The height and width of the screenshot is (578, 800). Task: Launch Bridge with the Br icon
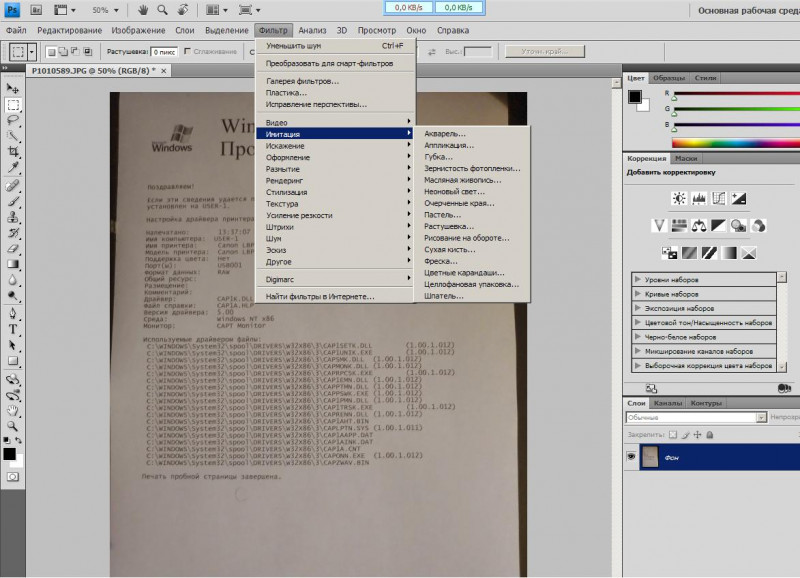[36, 10]
